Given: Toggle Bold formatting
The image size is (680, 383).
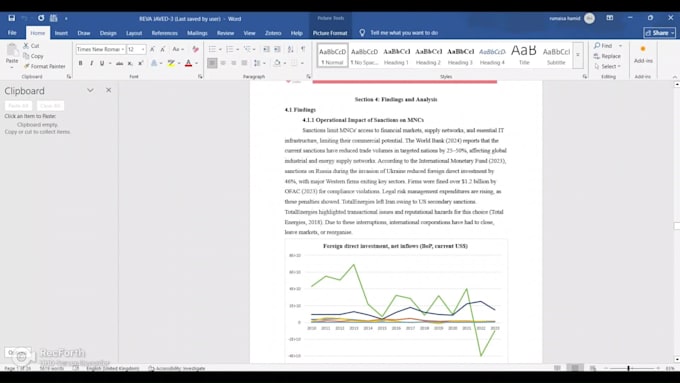Looking at the screenshot, I should click(x=80, y=63).
